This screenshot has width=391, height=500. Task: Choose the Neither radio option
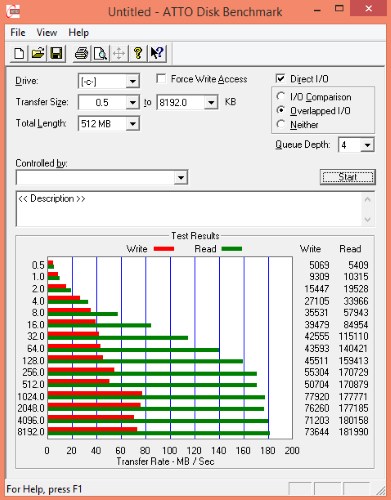(281, 124)
